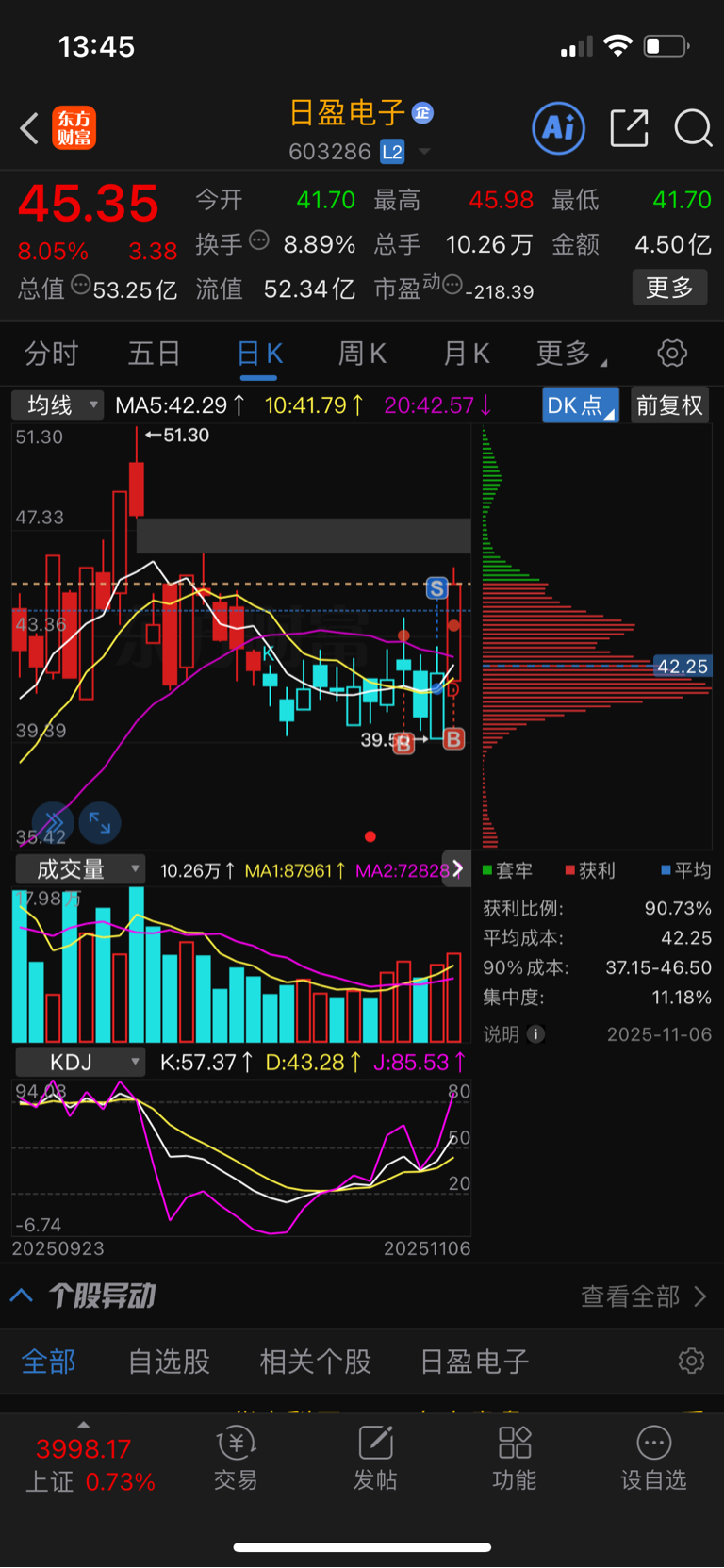This screenshot has width=724, height=1568.
Task: Tap the 更多 quote details button
Action: click(x=669, y=287)
